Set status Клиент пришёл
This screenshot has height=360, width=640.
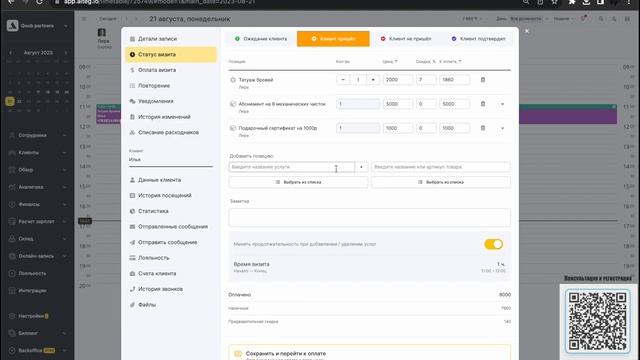333,39
